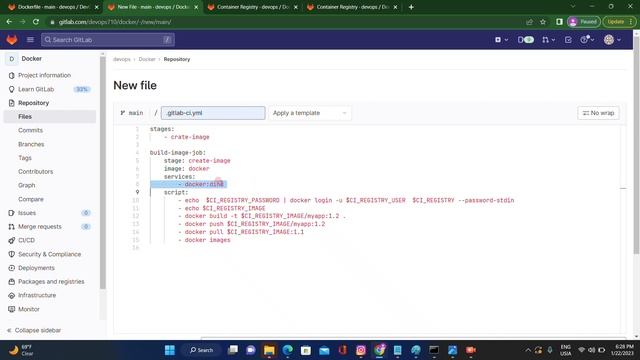Click the devops breadcrumb link
The width and height of the screenshot is (640, 360).
coord(122,59)
